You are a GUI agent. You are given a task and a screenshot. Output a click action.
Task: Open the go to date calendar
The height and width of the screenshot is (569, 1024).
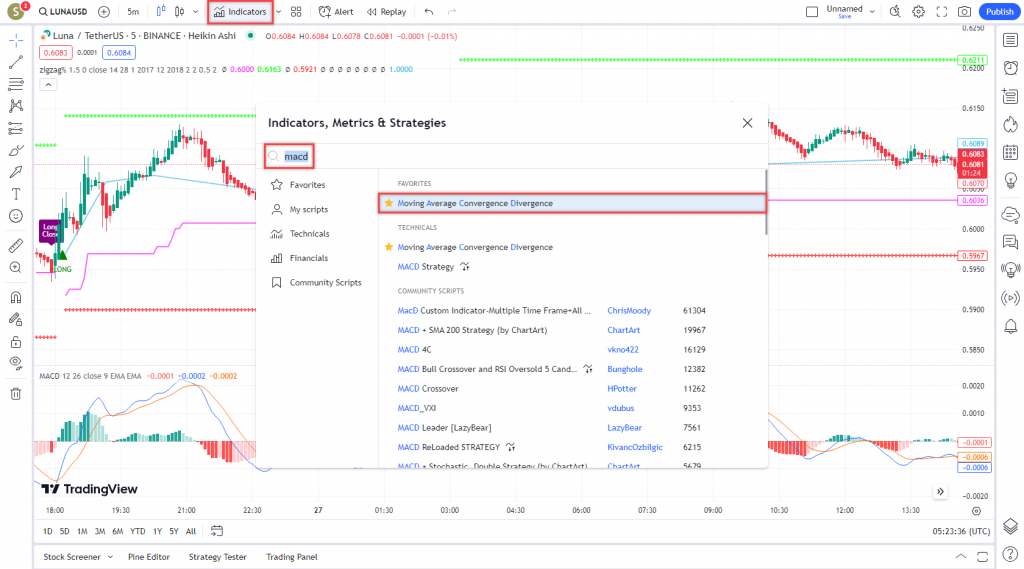217,531
